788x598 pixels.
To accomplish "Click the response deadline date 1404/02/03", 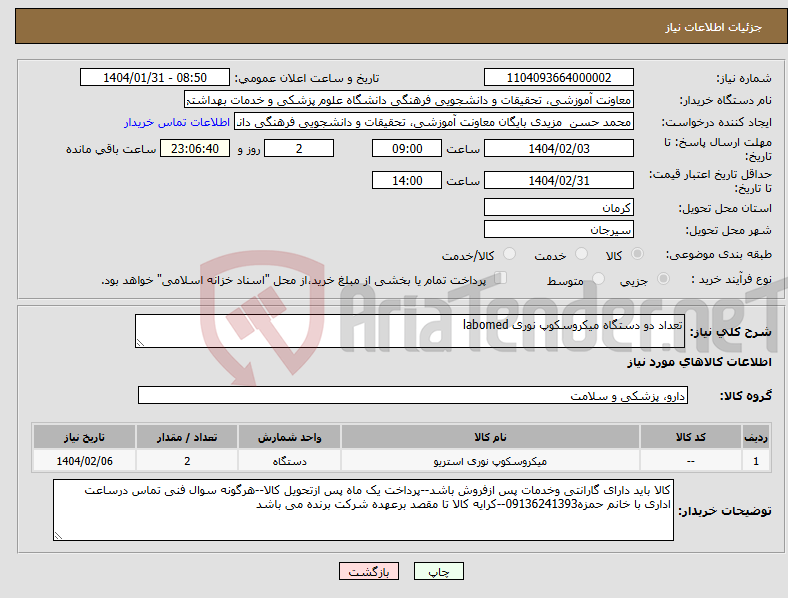I will coord(558,148).
